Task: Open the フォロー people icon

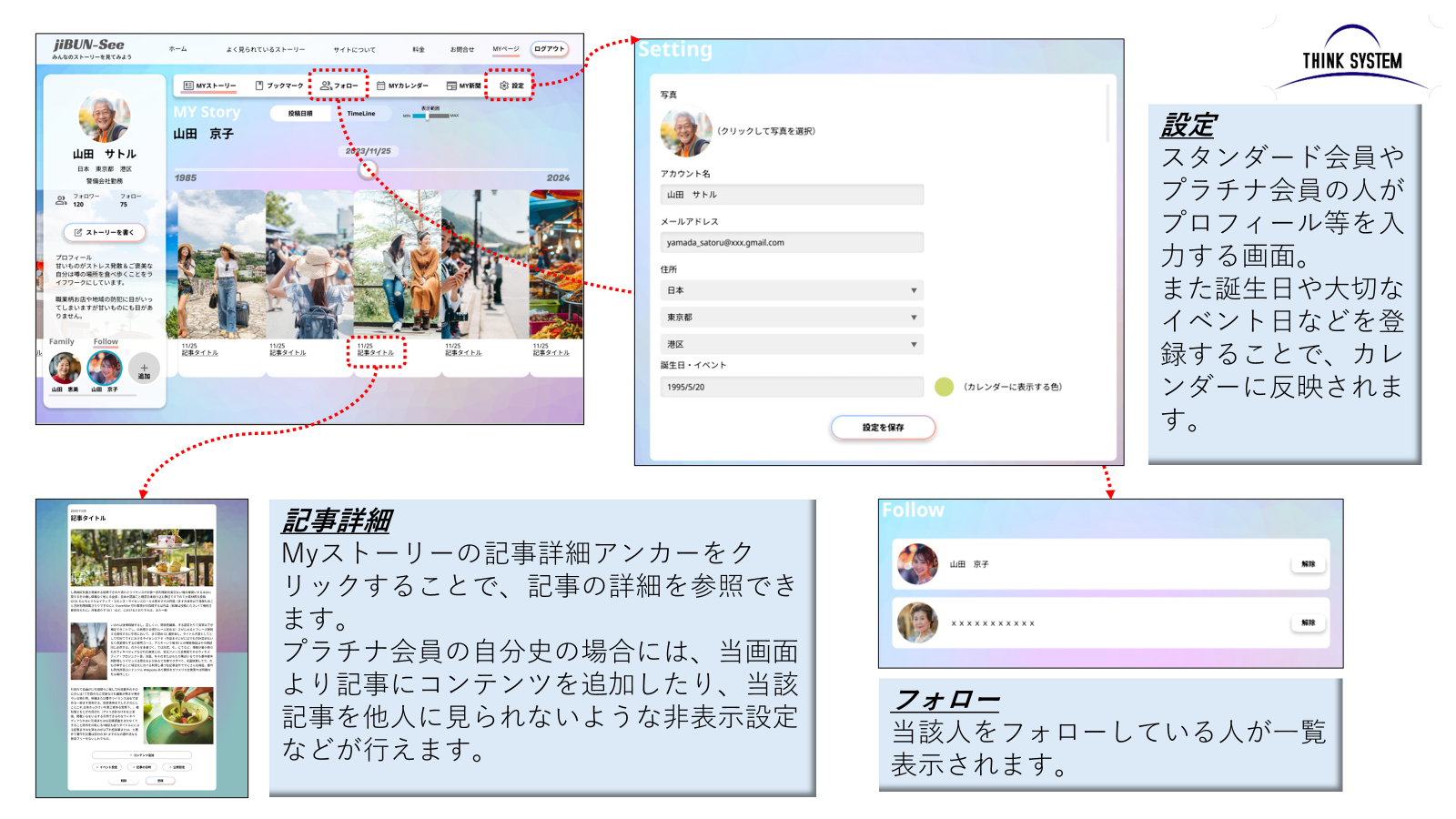Action: 326,86
